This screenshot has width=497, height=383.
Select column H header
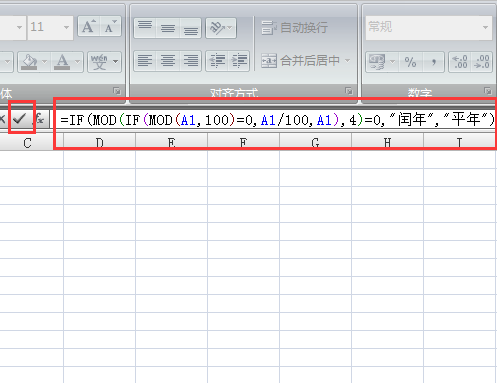tap(387, 143)
